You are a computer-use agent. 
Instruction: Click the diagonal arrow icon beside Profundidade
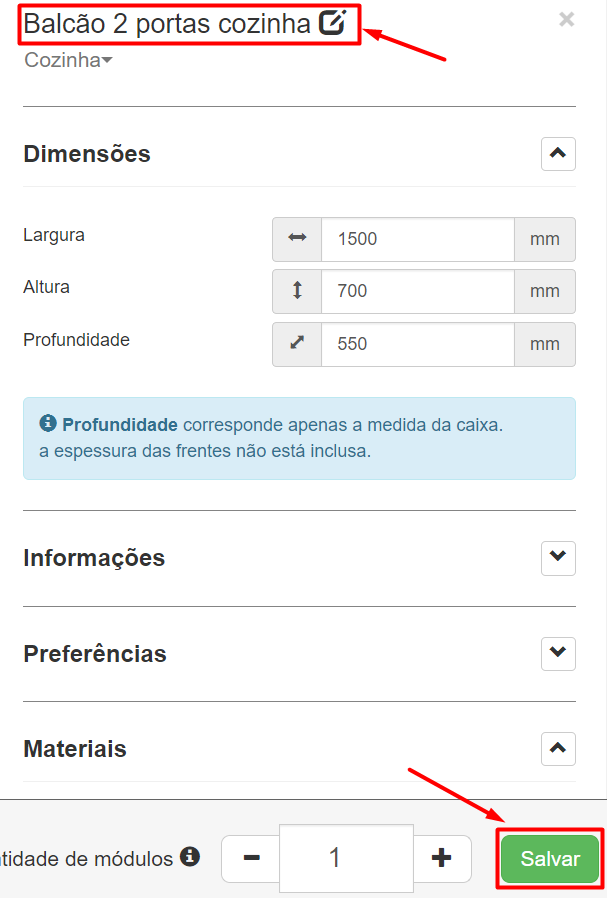(297, 344)
